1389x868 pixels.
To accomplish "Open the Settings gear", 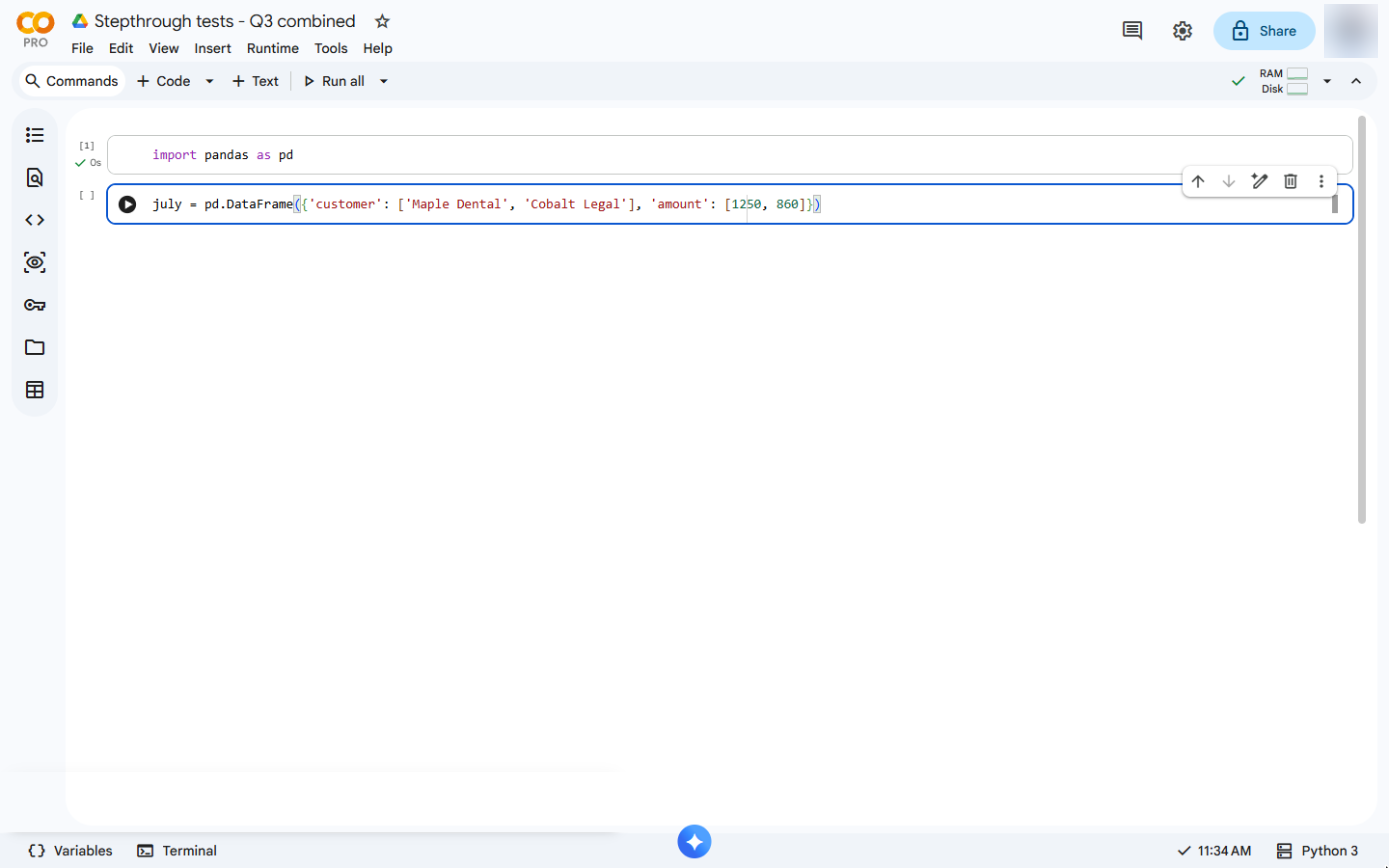I will pos(1182,31).
